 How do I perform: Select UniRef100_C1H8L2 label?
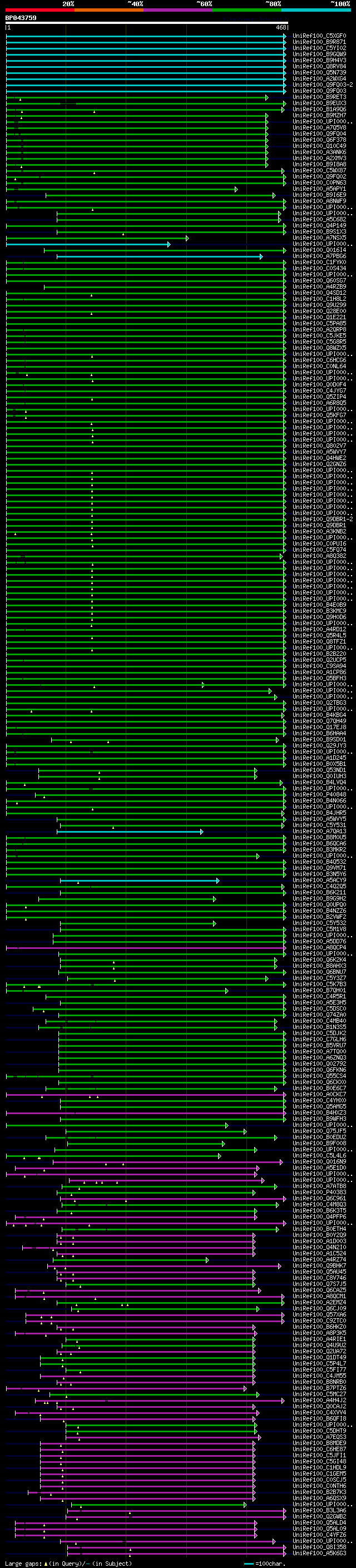pos(319,299)
